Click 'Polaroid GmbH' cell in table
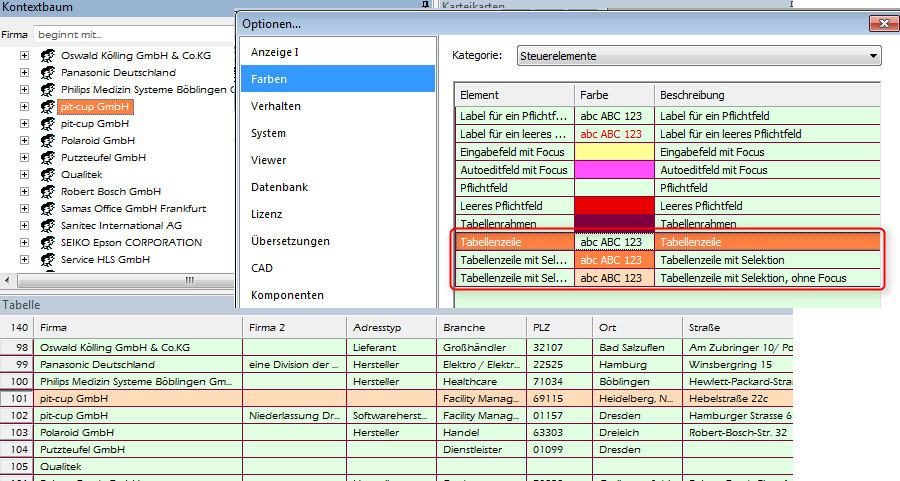 coord(138,432)
